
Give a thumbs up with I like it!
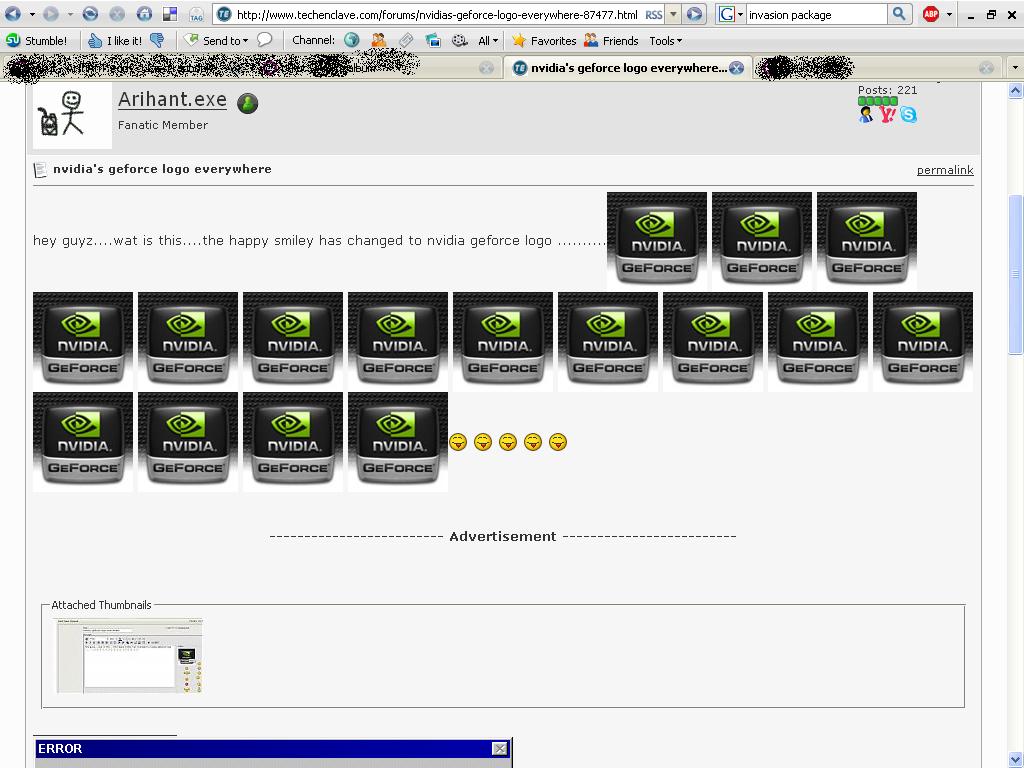(x=115, y=40)
